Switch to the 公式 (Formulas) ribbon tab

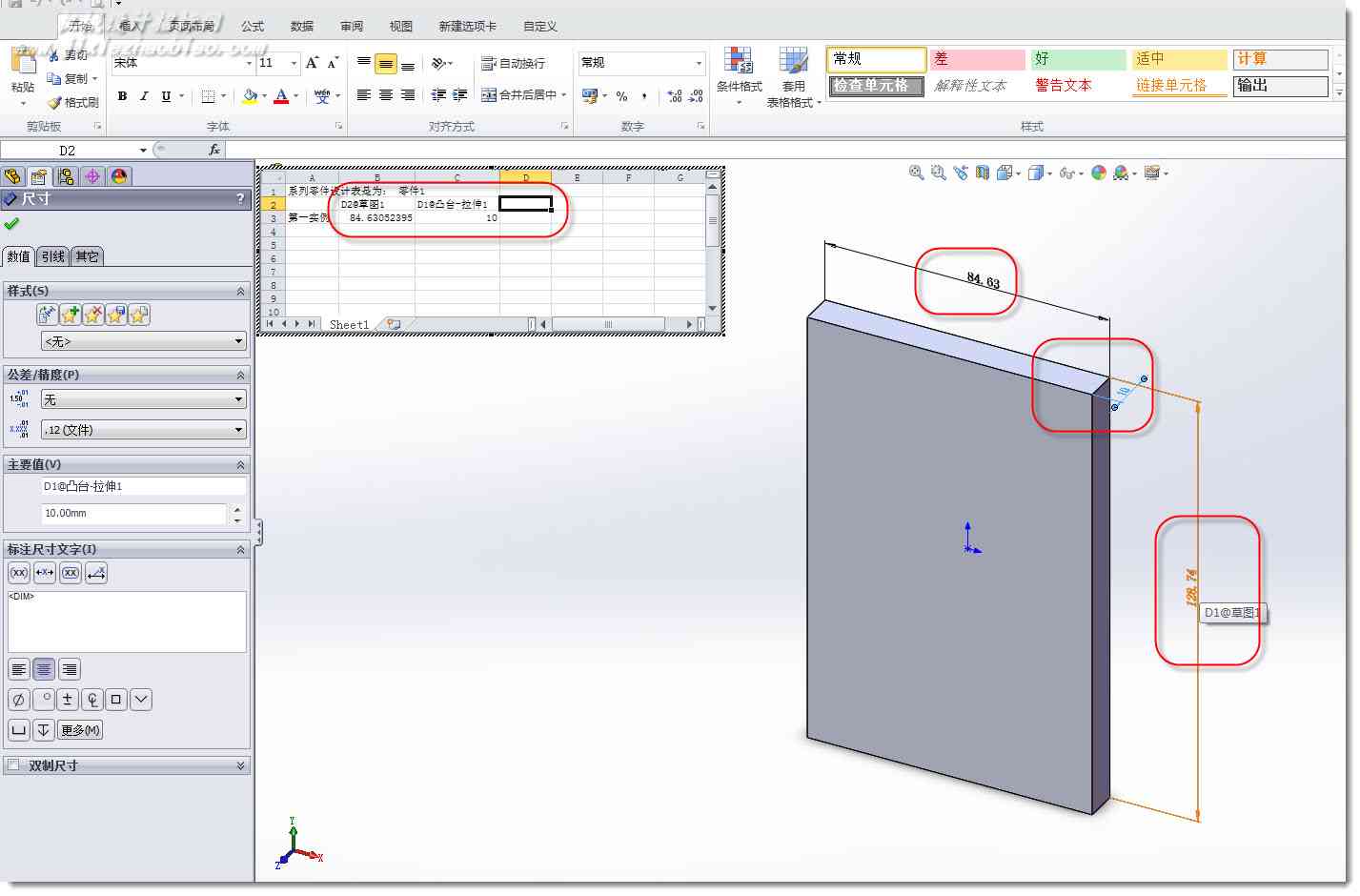click(253, 26)
